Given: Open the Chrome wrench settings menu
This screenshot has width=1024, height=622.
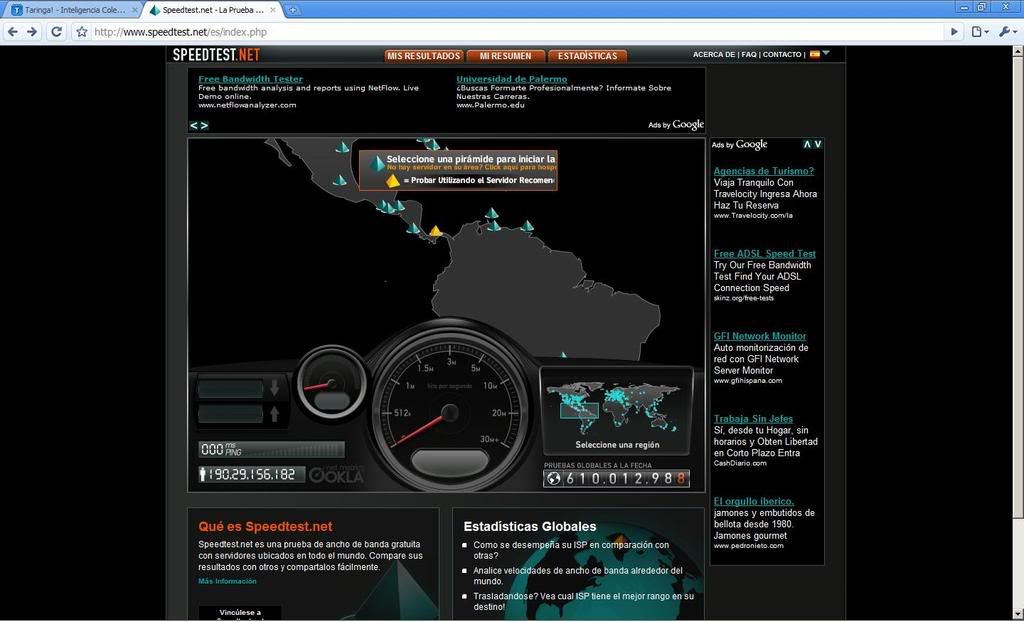Looking at the screenshot, I should pos(1008,31).
